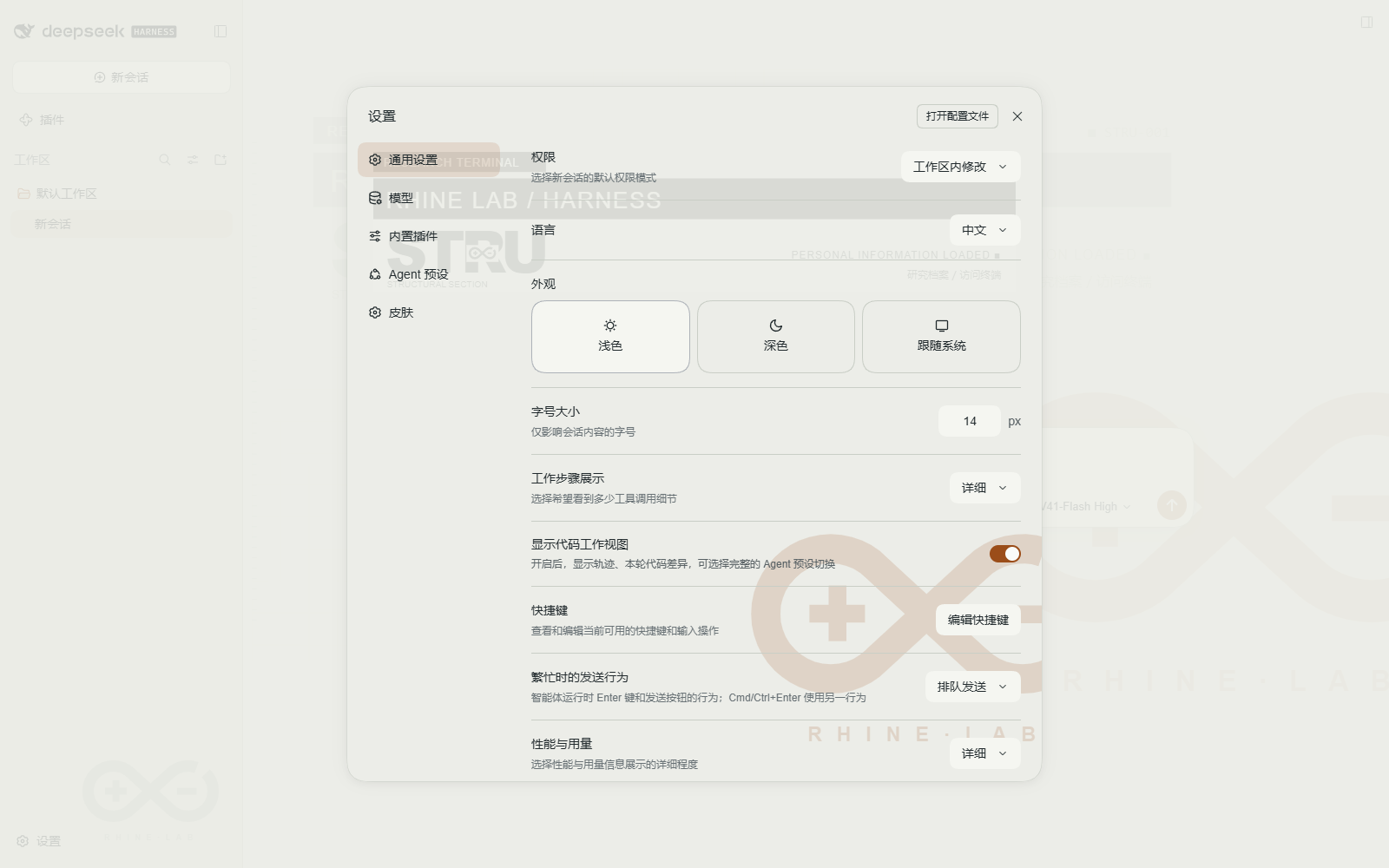Choose the 浅色 light appearance
The width and height of the screenshot is (1389, 868).
tap(610, 337)
